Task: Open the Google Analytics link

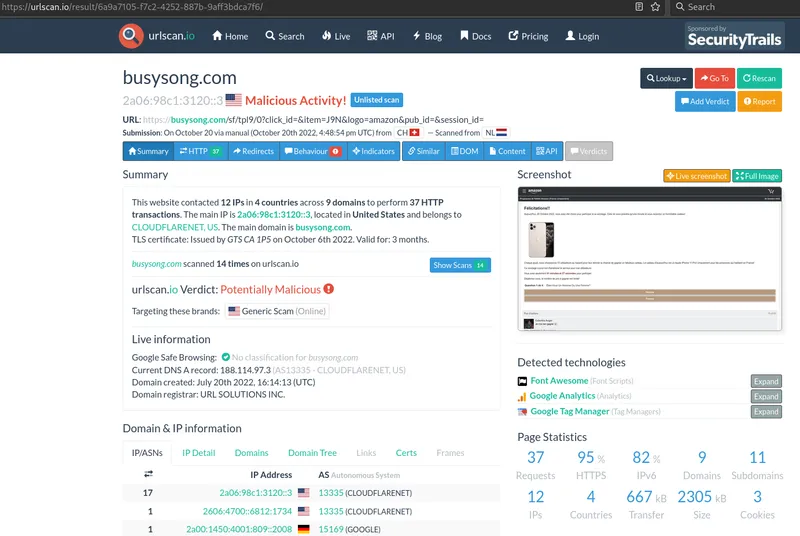Action: [562, 396]
